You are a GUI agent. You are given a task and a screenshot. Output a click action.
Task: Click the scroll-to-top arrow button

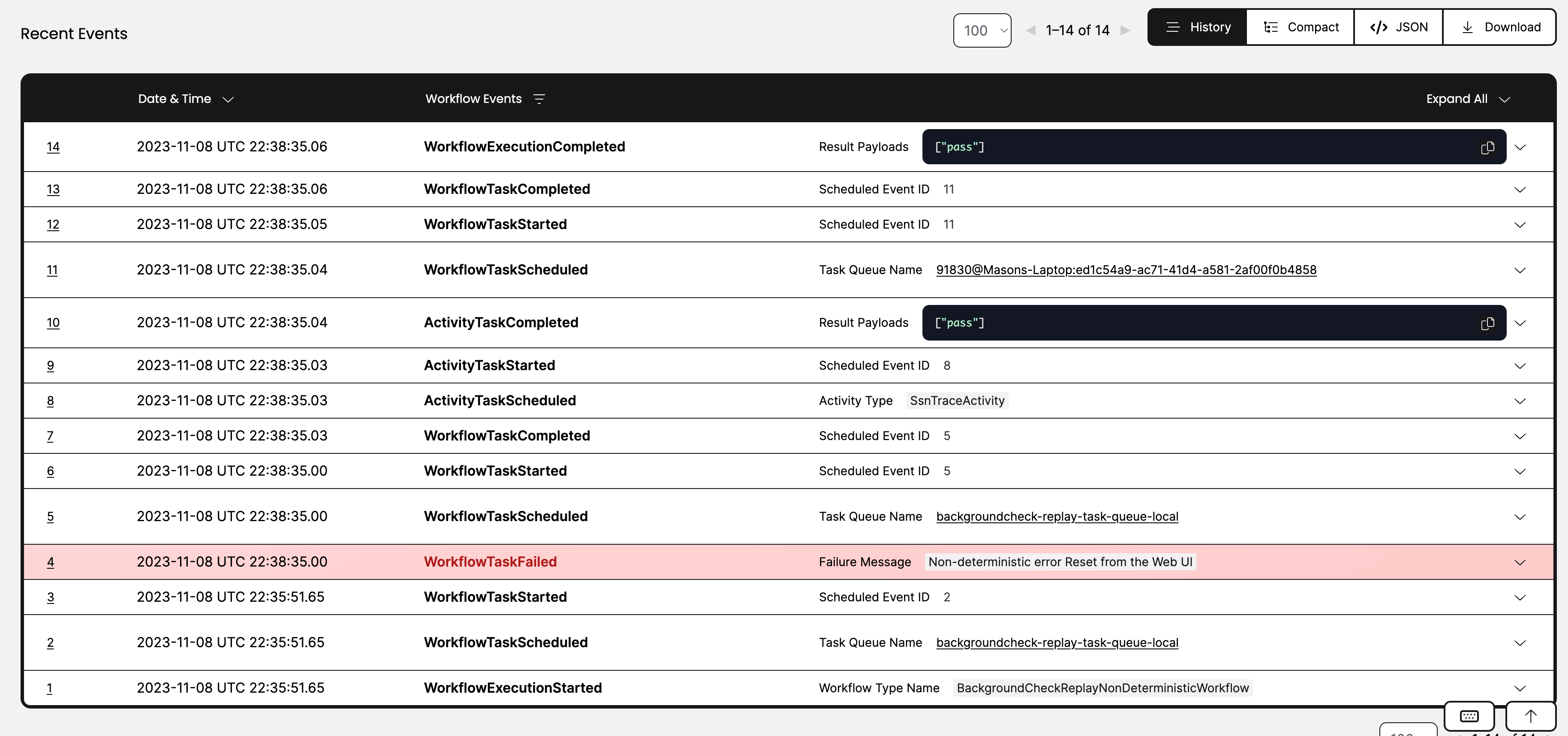(x=1530, y=716)
